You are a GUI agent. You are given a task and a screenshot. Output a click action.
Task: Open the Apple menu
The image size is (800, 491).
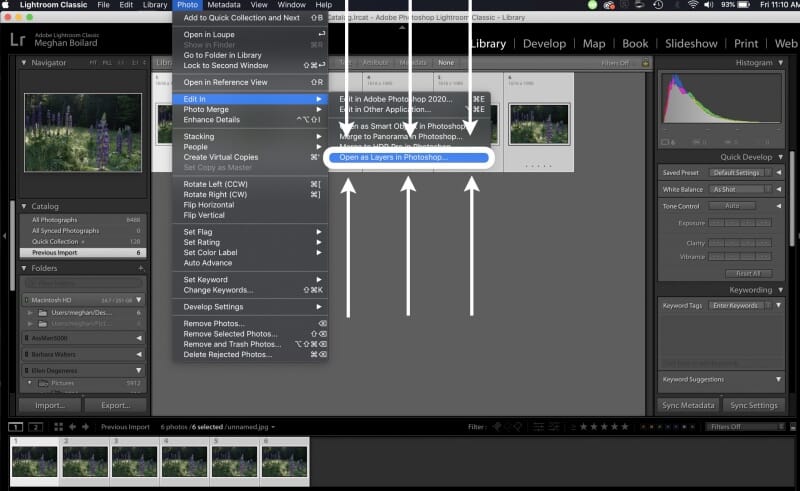point(6,5)
